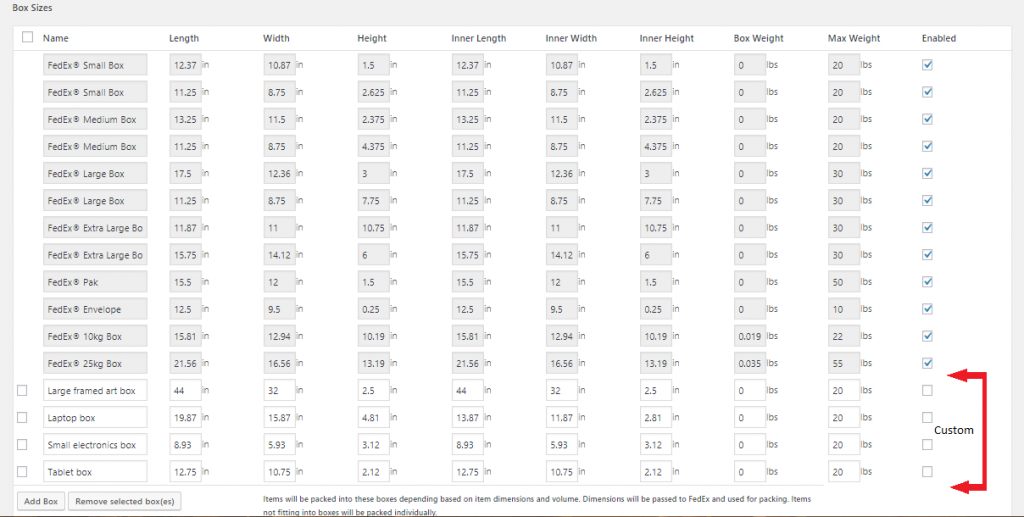The height and width of the screenshot is (517, 1024).
Task: Select the Small electronics box row checkbox
Action: tap(22, 445)
